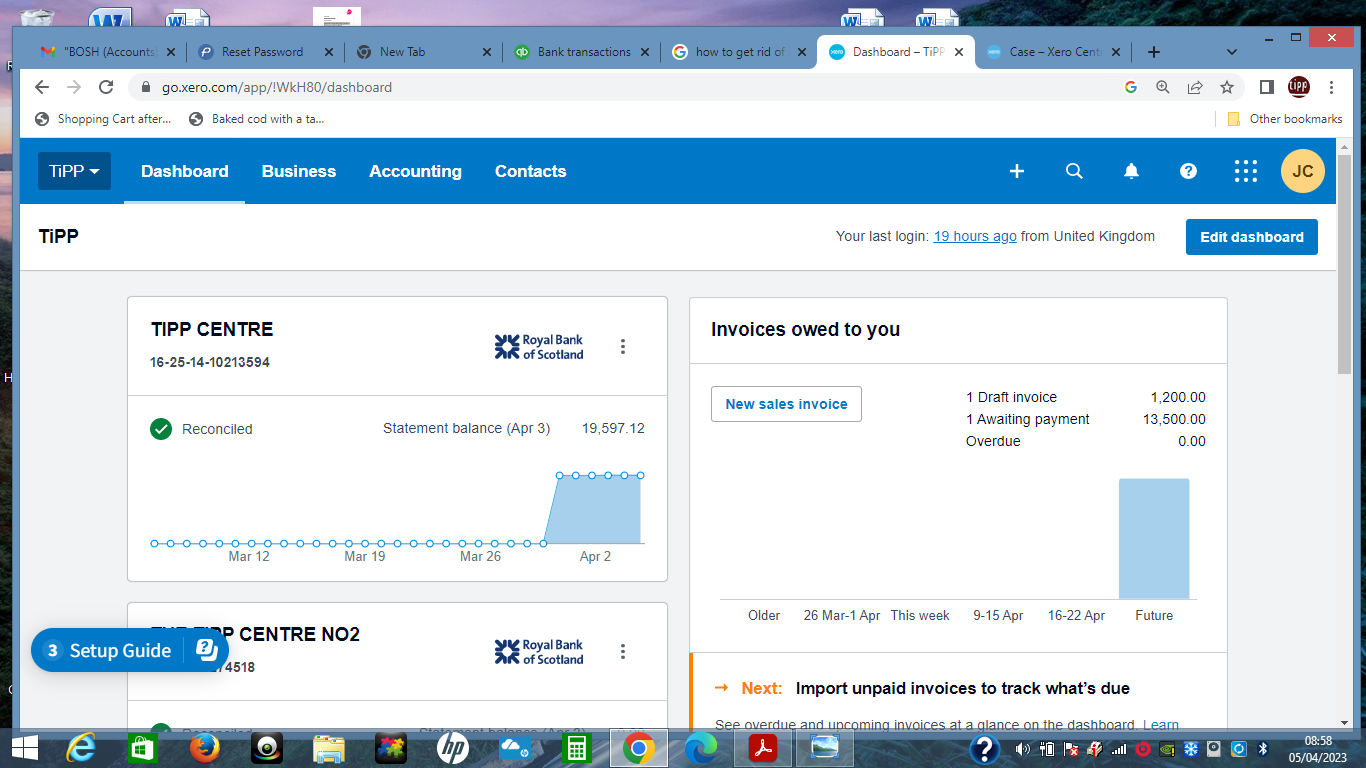Open the Accounting menu
This screenshot has width=1366, height=768.
coord(415,171)
